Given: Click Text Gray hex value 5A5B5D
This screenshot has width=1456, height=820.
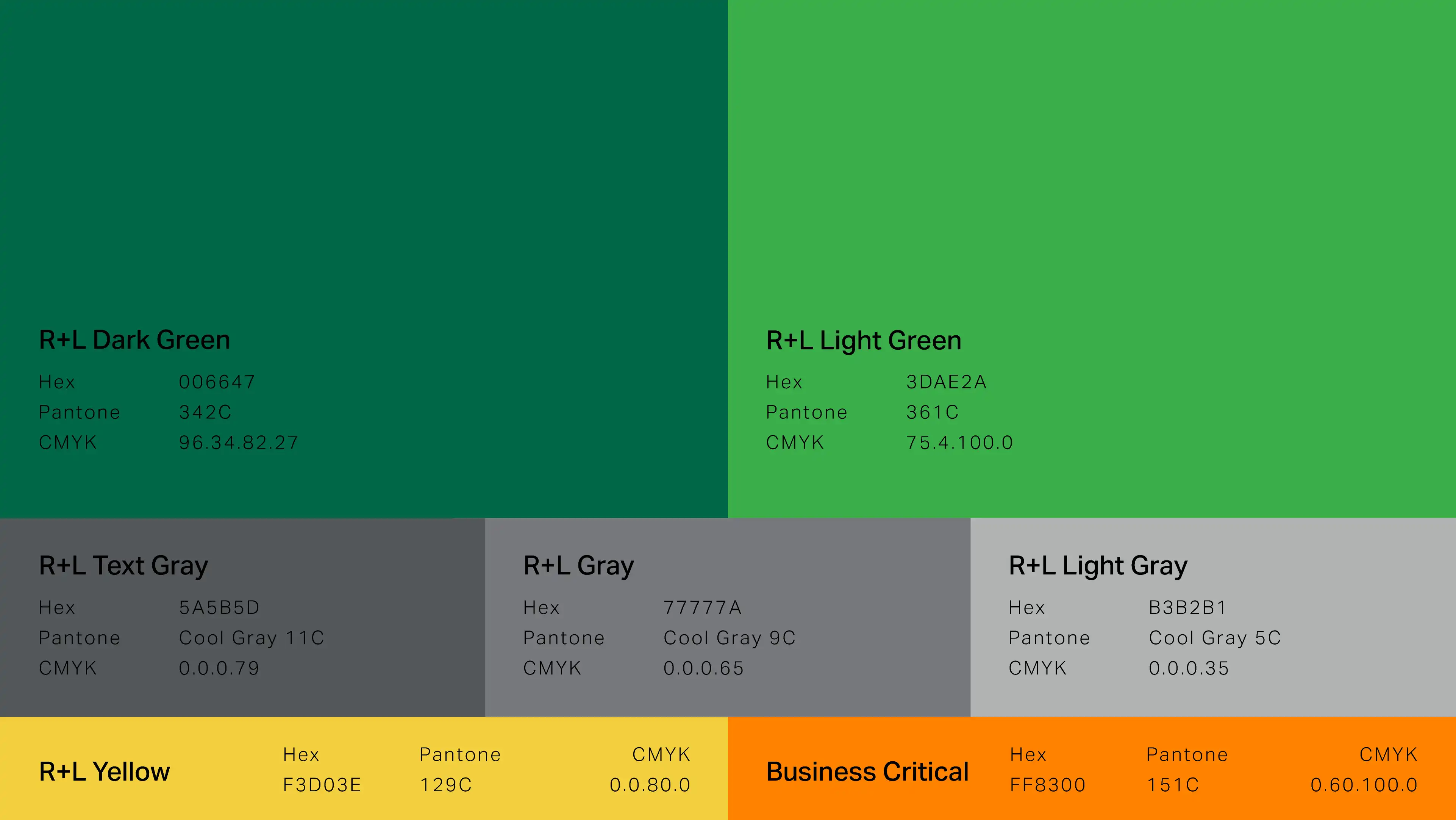Looking at the screenshot, I should coord(219,608).
